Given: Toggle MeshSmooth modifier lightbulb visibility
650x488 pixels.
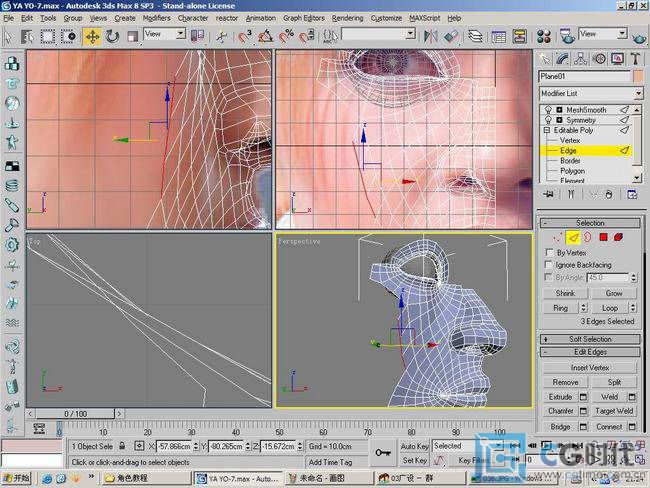Looking at the screenshot, I should [548, 110].
